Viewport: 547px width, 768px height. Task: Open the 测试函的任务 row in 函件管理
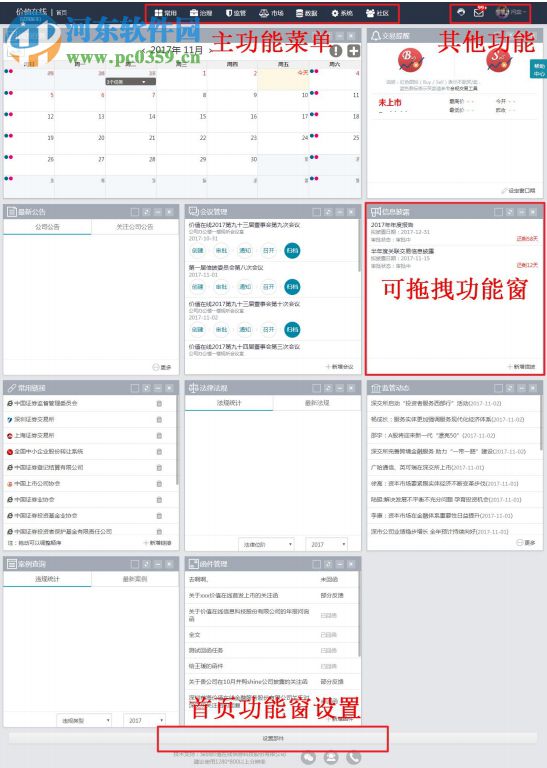(272, 650)
